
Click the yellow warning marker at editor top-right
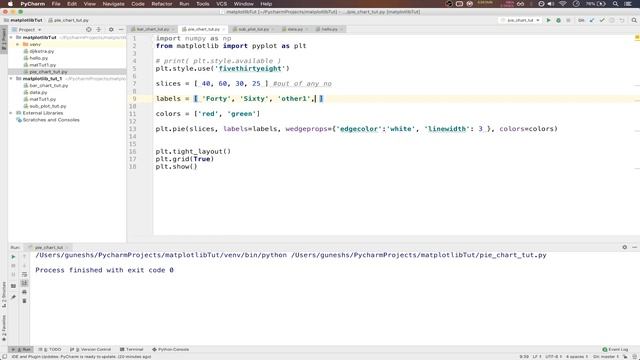pyautogui.click(x=637, y=37)
